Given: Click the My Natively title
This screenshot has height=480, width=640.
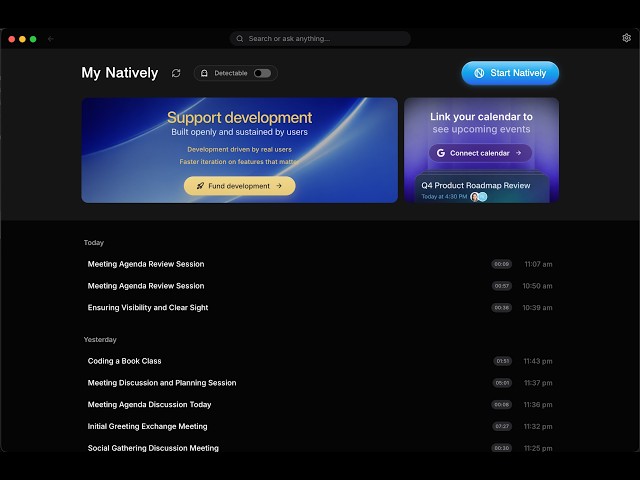Looking at the screenshot, I should coord(120,73).
